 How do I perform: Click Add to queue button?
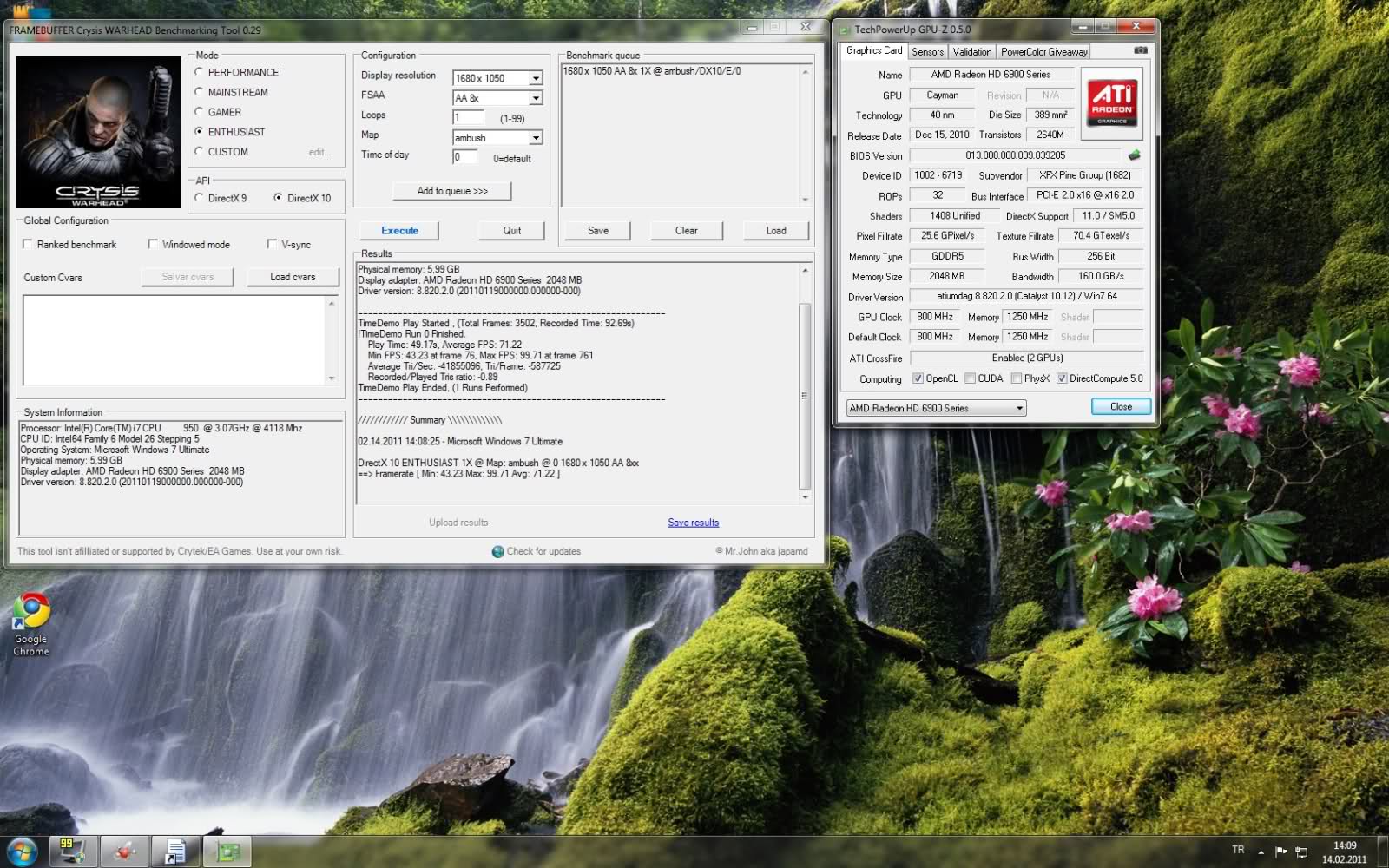451,191
